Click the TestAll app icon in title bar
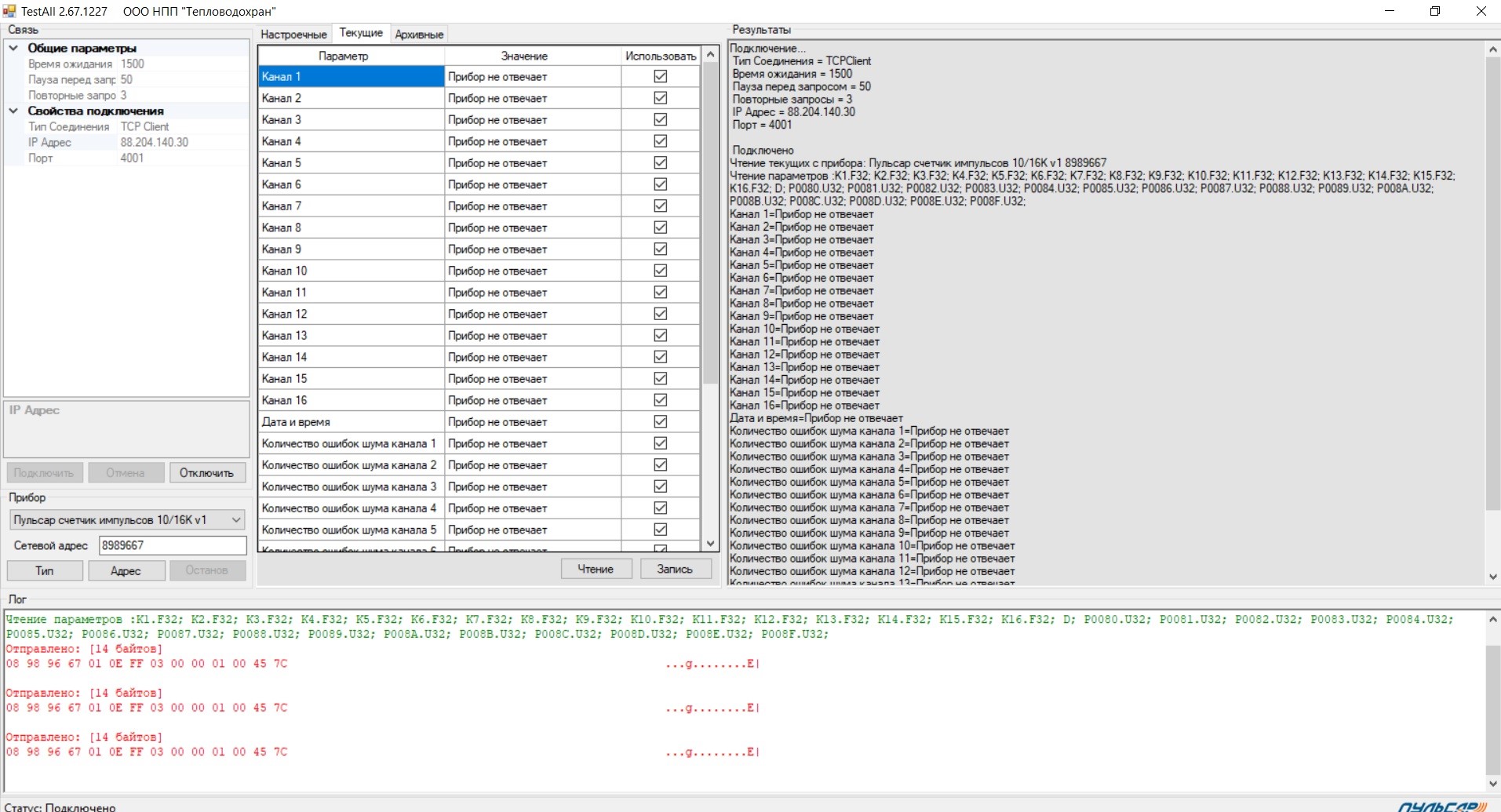1501x812 pixels. [9, 11]
